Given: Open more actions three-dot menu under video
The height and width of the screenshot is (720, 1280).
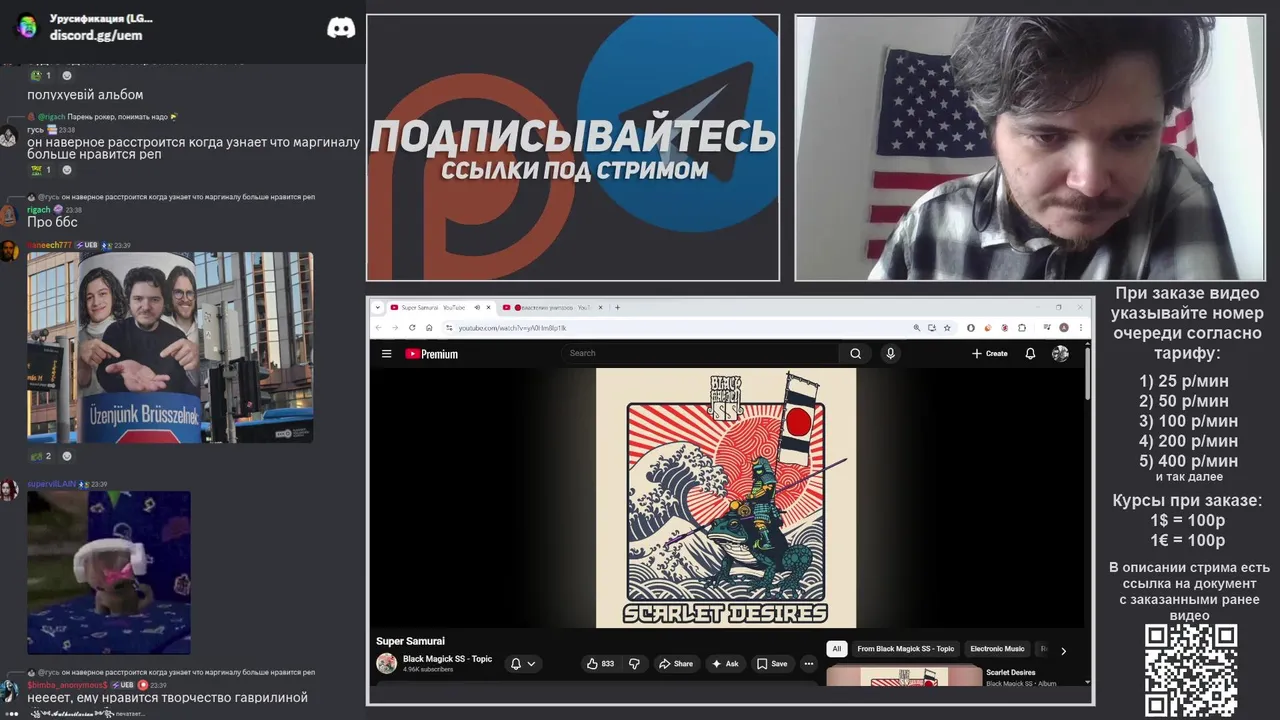Looking at the screenshot, I should point(809,663).
